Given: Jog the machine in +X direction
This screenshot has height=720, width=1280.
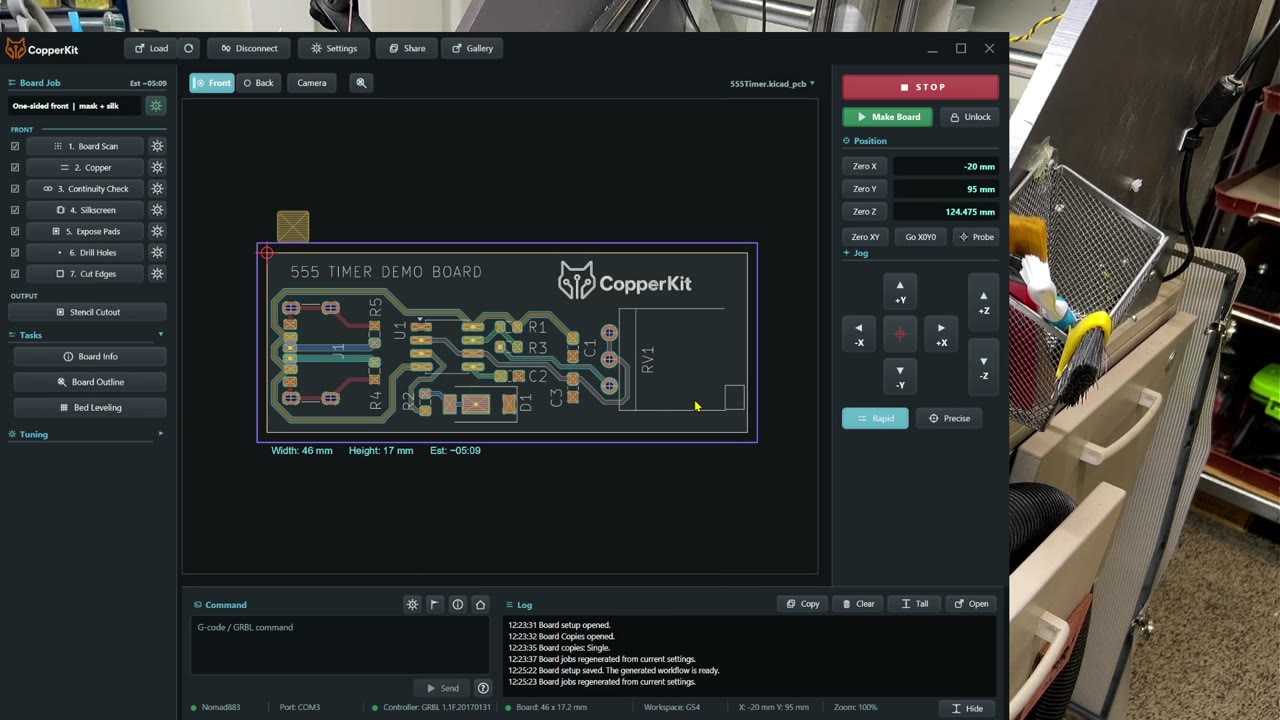Looking at the screenshot, I should coord(941,335).
